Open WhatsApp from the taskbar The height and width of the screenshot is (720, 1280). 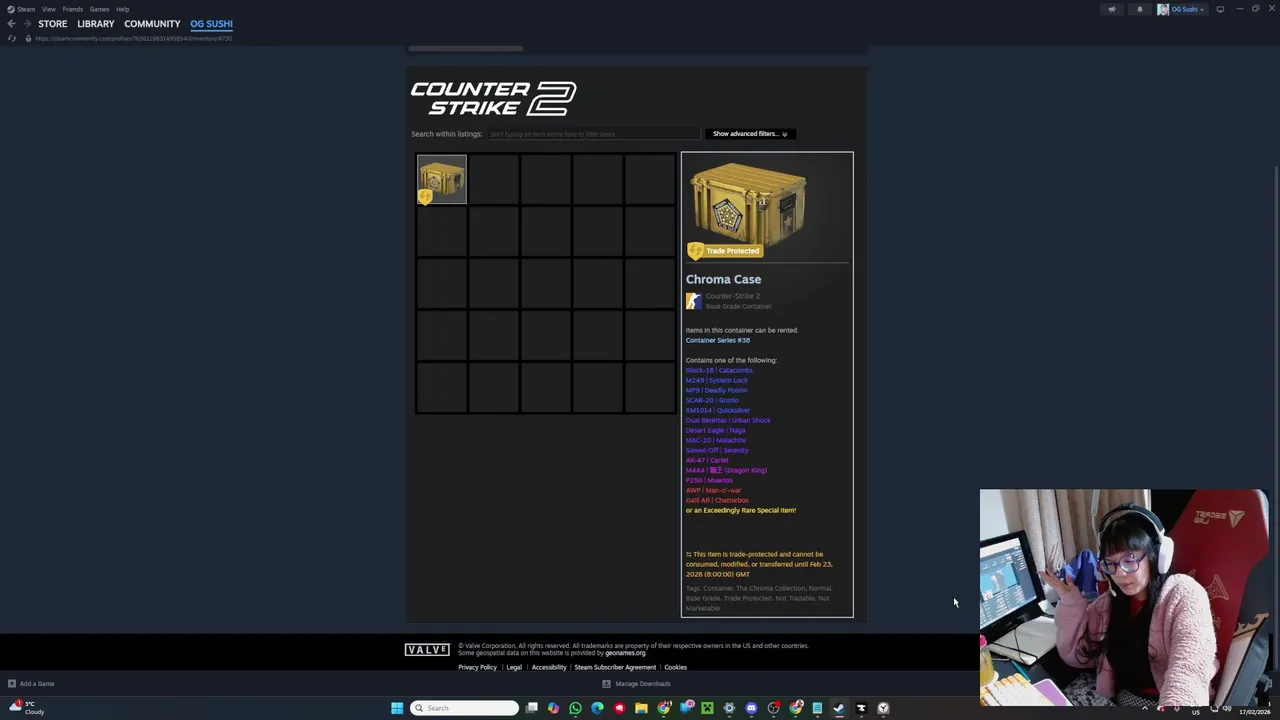click(575, 708)
